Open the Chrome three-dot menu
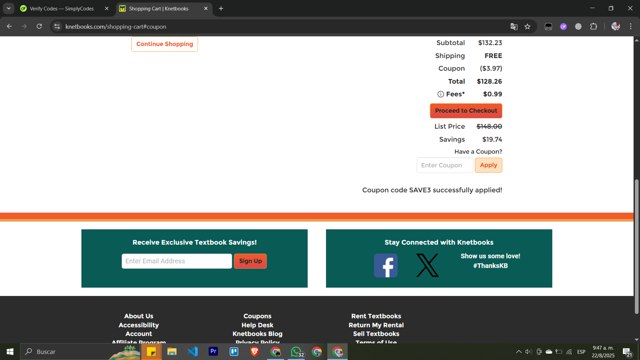The height and width of the screenshot is (360, 640). pyautogui.click(x=631, y=27)
